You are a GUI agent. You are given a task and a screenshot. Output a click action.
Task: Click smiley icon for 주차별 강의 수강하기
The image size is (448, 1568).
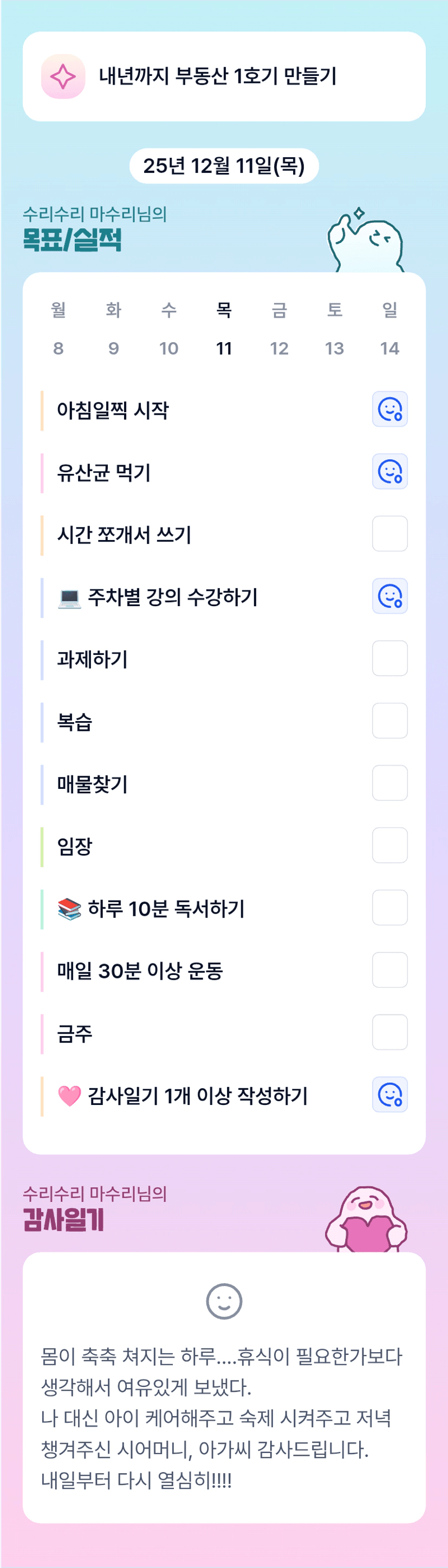(x=389, y=596)
